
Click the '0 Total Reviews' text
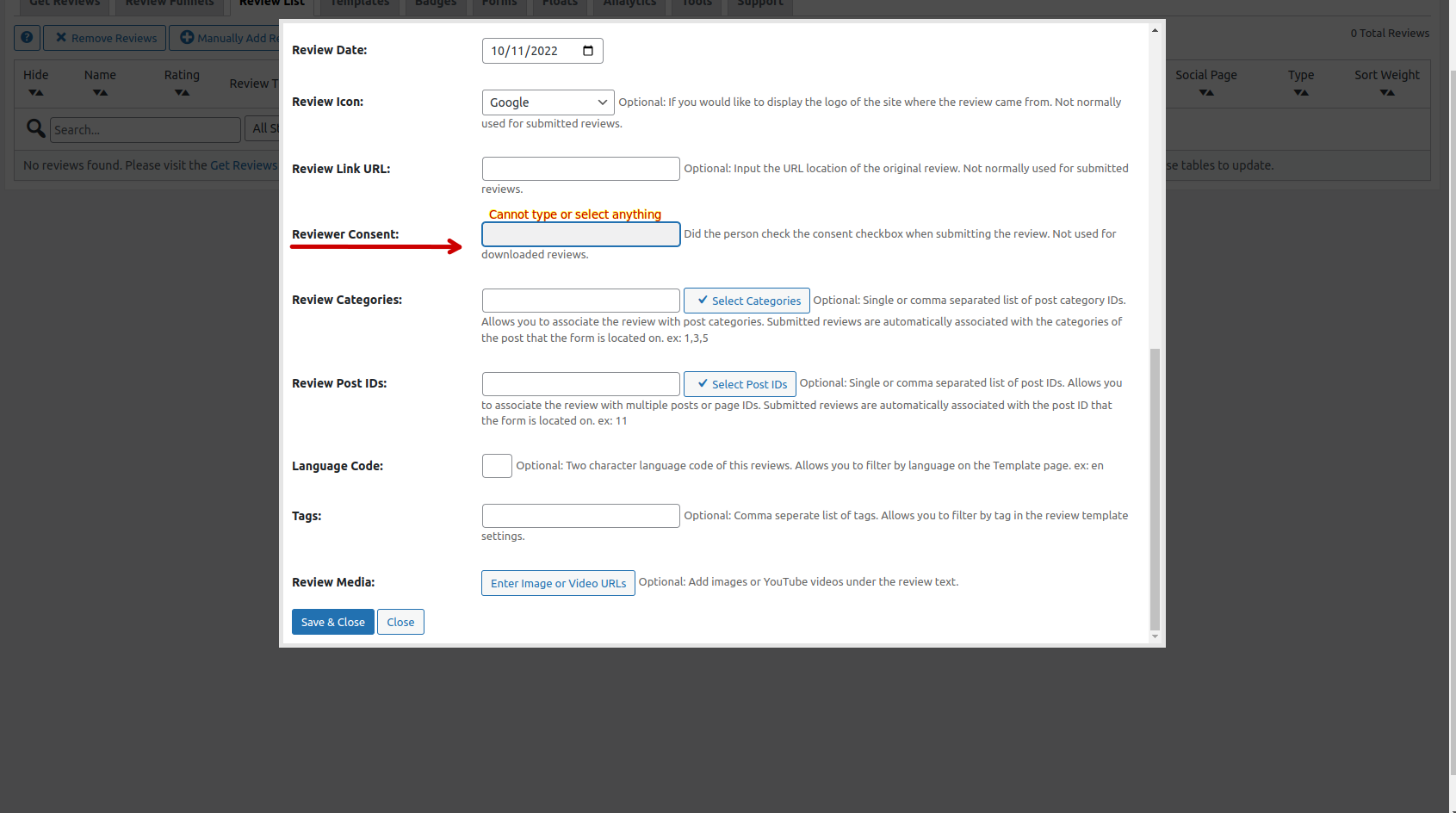point(1390,34)
